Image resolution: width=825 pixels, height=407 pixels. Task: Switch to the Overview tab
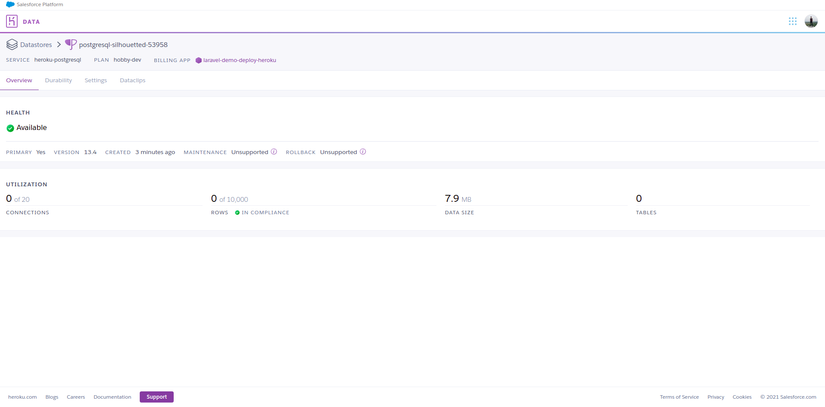[19, 80]
